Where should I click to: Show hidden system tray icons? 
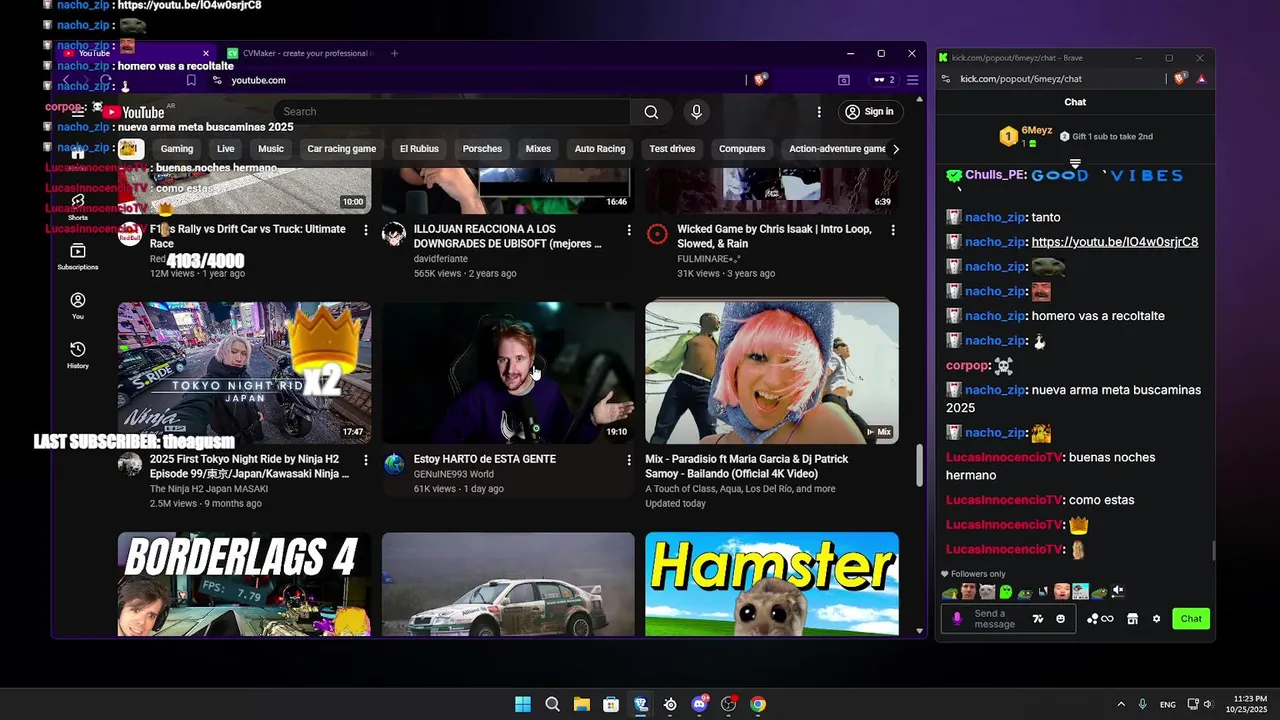click(1121, 704)
